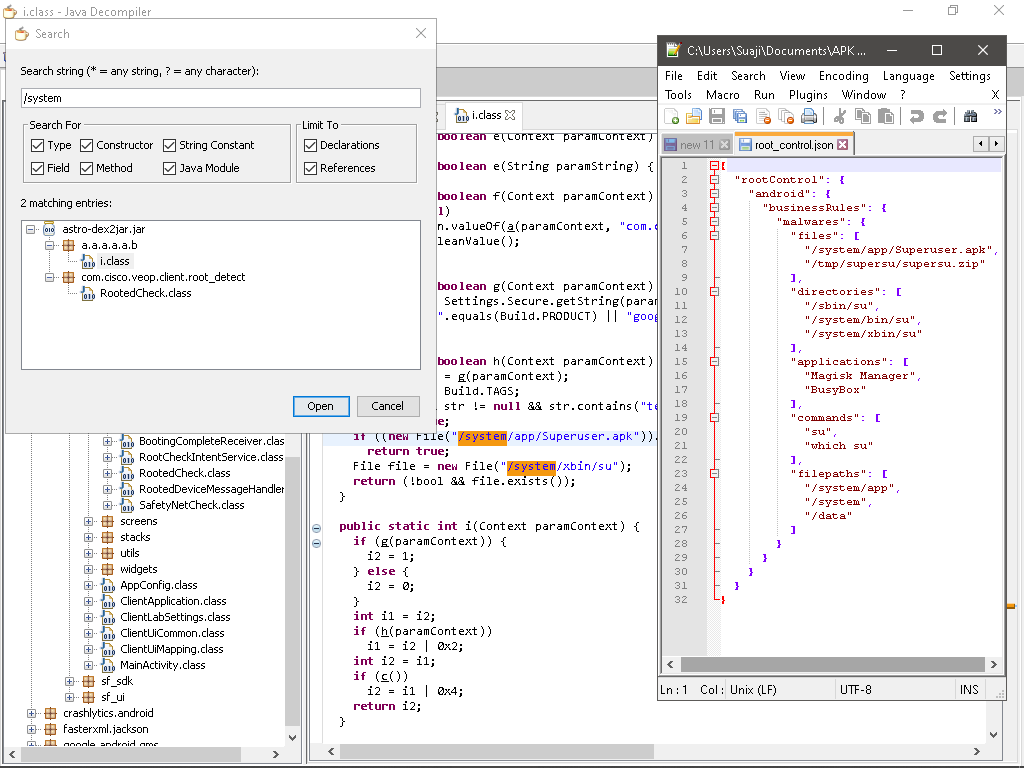Toggle the Declarations checkbox

pyautogui.click(x=310, y=145)
